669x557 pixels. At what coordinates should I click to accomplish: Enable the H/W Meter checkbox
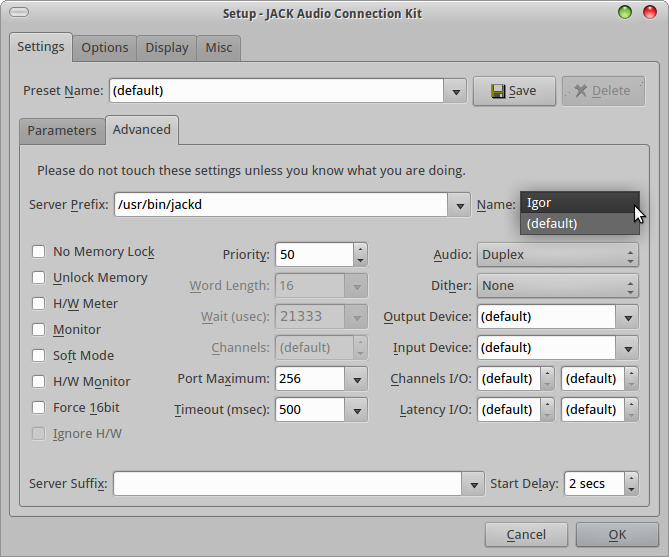[x=38, y=304]
